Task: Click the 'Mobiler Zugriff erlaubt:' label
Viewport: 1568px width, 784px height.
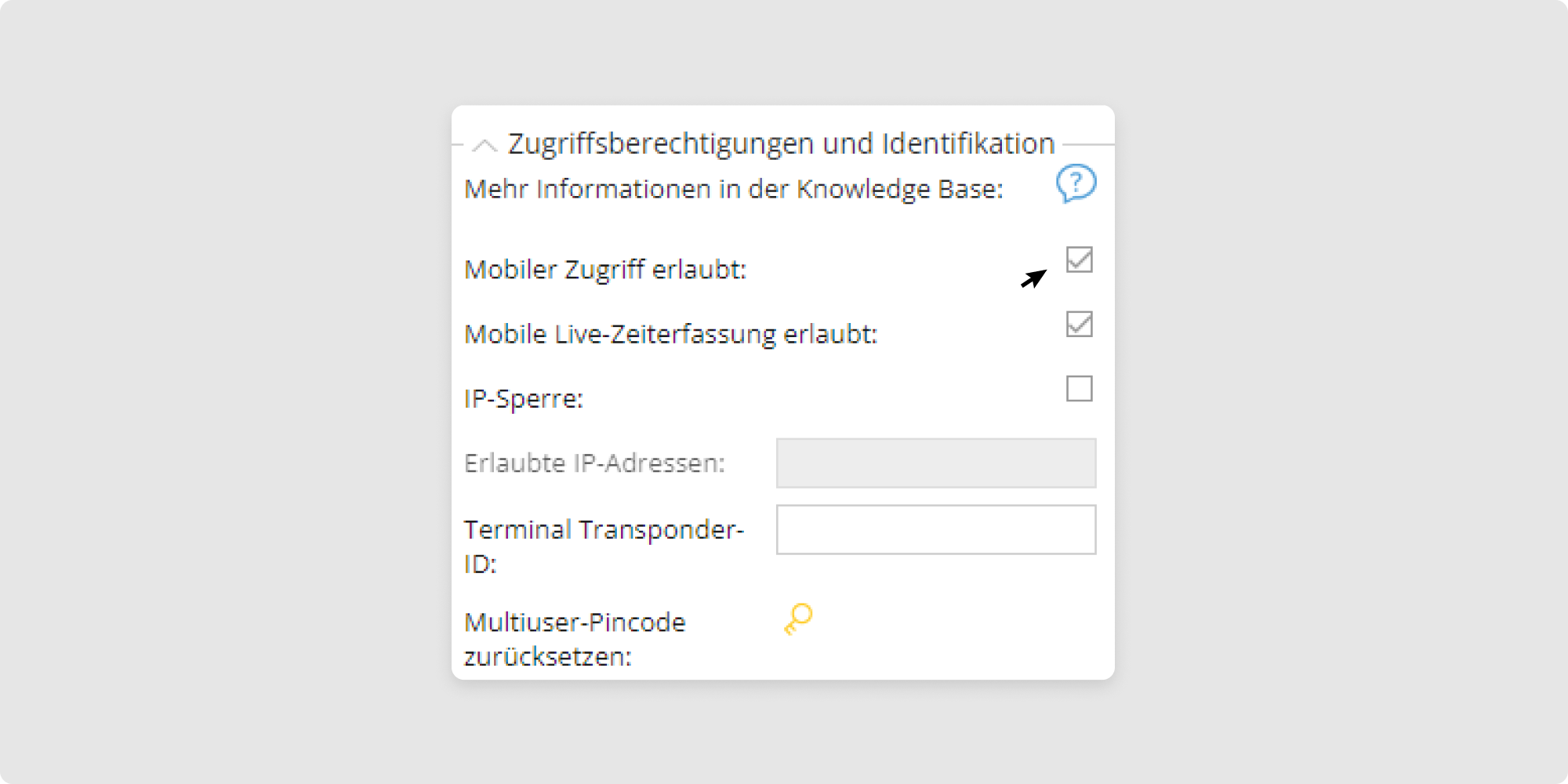Action: click(605, 270)
